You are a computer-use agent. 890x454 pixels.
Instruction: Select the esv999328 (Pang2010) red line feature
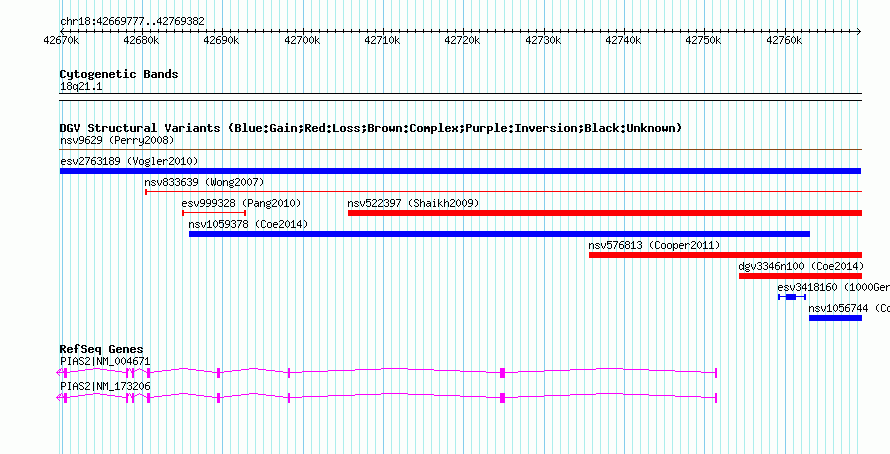pyautogui.click(x=214, y=213)
